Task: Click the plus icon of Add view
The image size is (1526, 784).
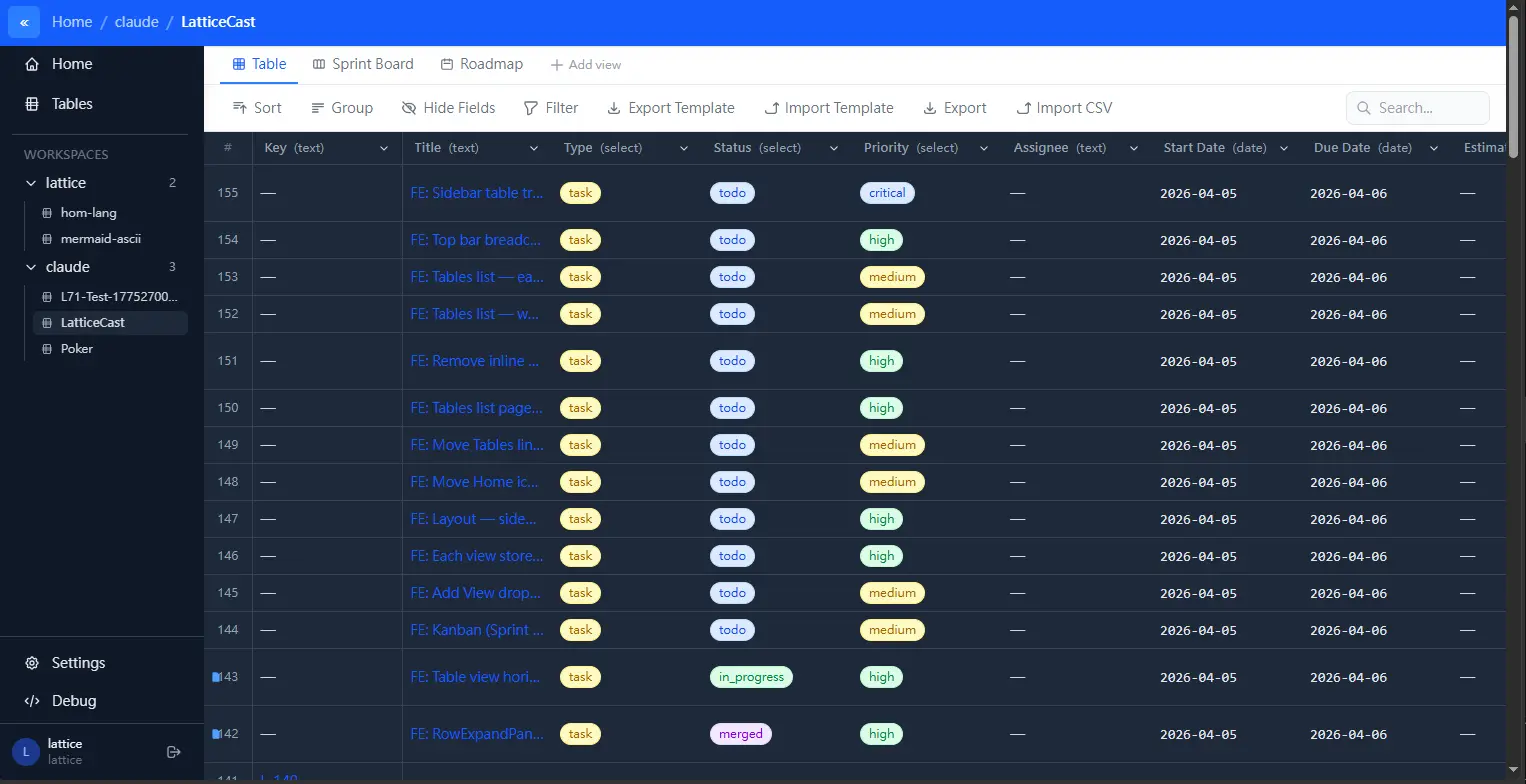Action: [557, 65]
